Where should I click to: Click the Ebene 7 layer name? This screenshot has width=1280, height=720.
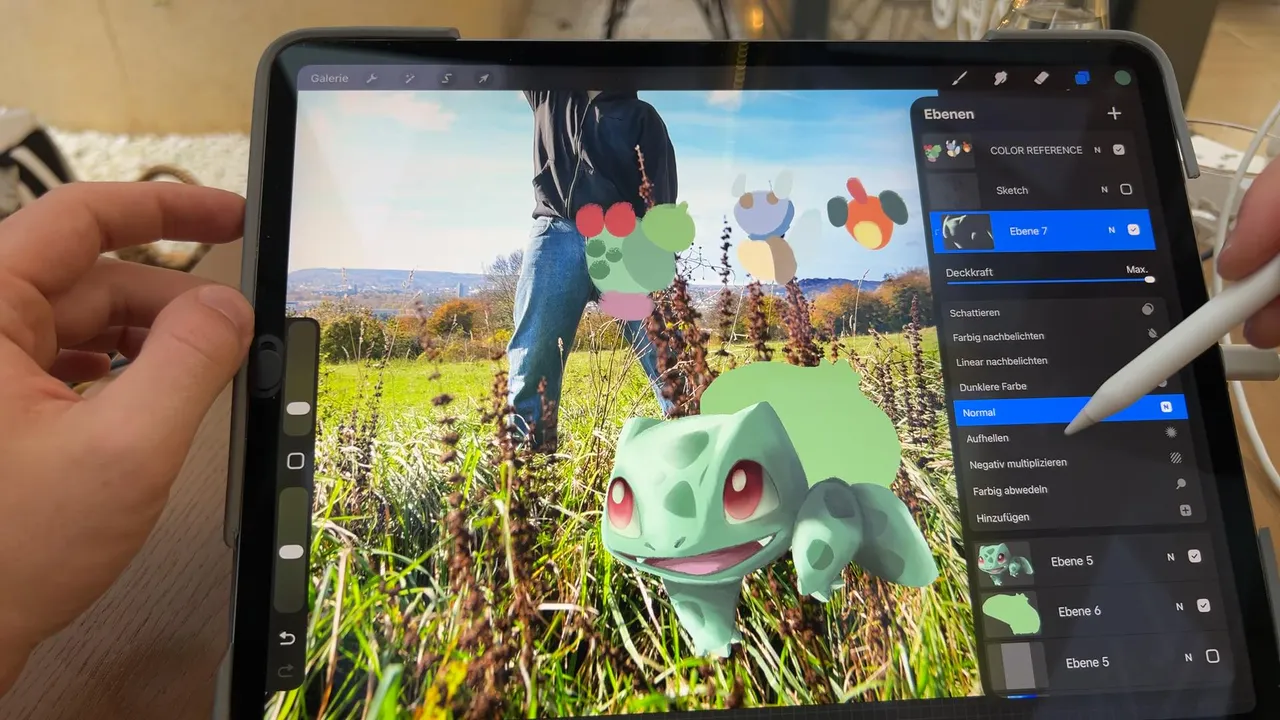pyautogui.click(x=1028, y=231)
